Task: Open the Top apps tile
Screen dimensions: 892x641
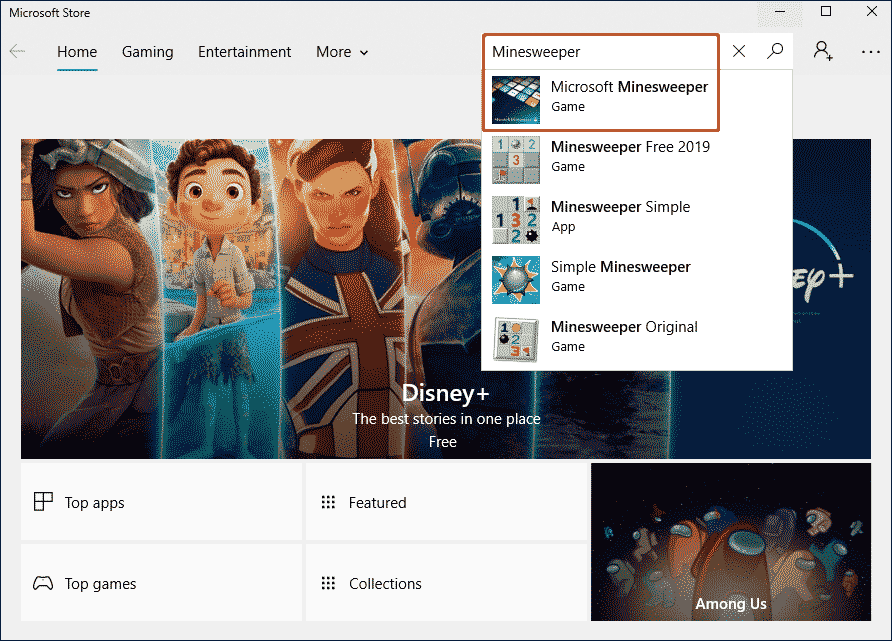Action: point(162,502)
